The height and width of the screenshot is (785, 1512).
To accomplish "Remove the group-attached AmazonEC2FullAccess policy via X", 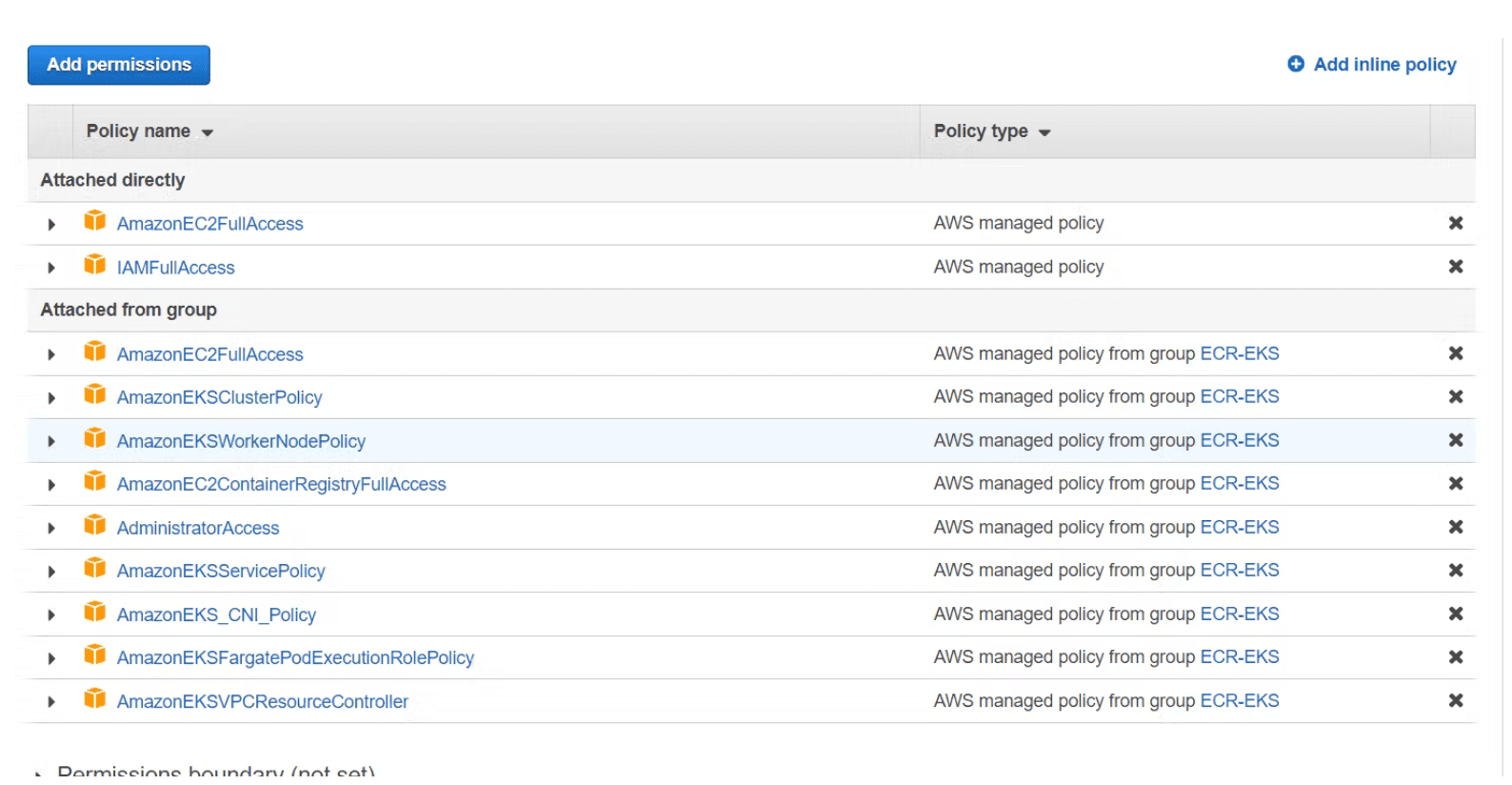I will 1456,353.
